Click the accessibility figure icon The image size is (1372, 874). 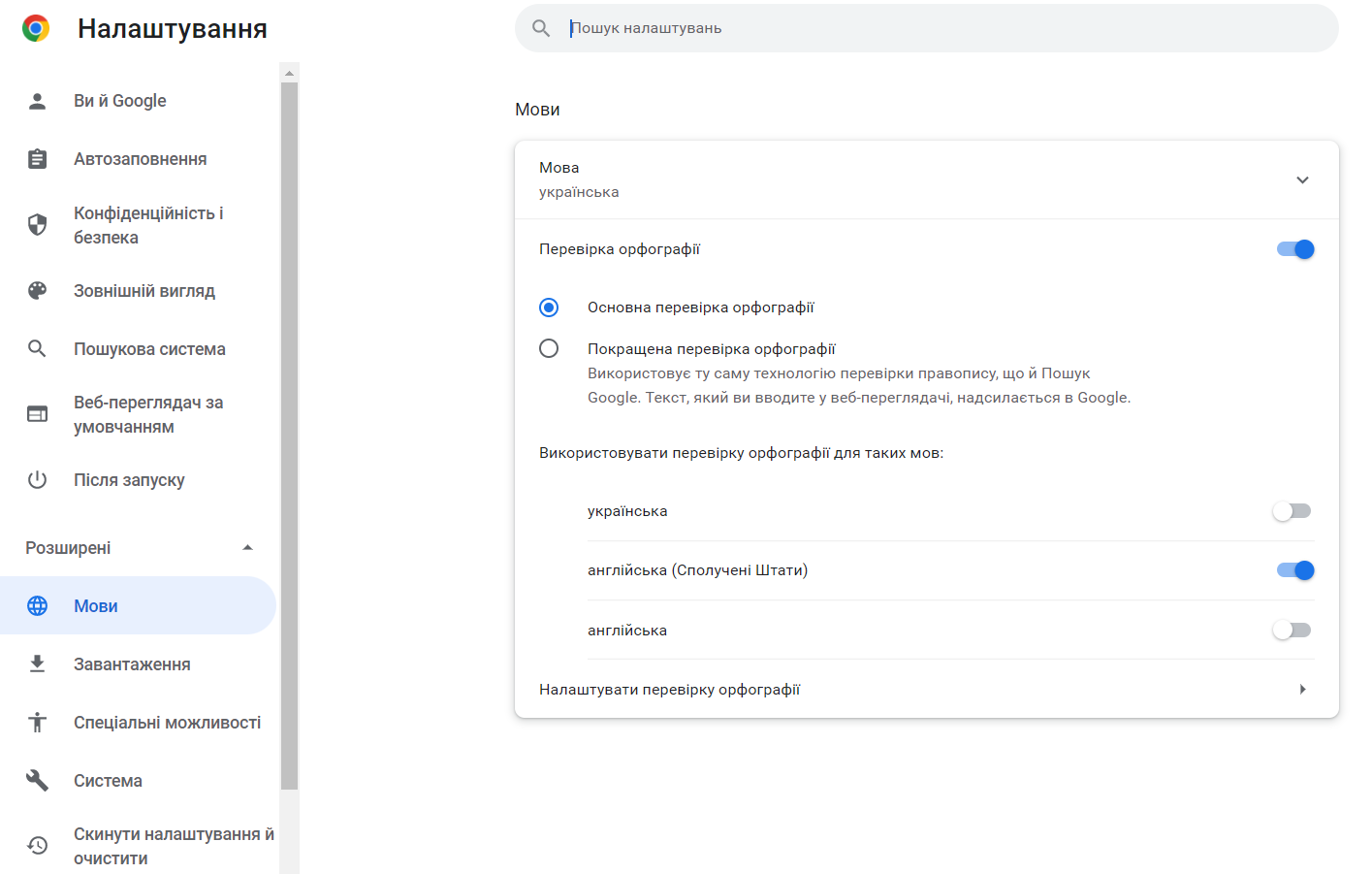click(37, 722)
